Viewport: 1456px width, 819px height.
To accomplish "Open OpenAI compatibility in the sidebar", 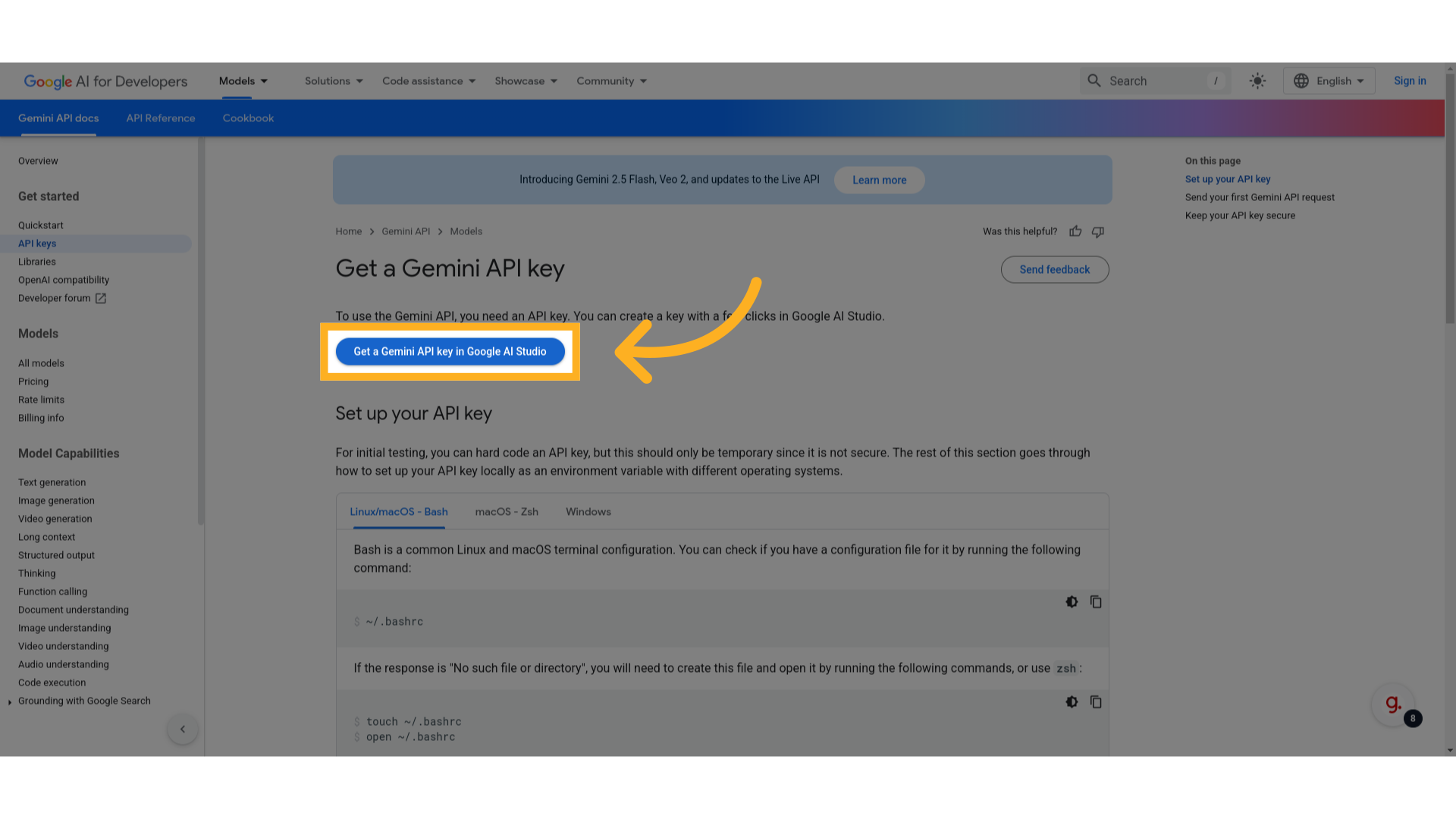I will (64, 280).
